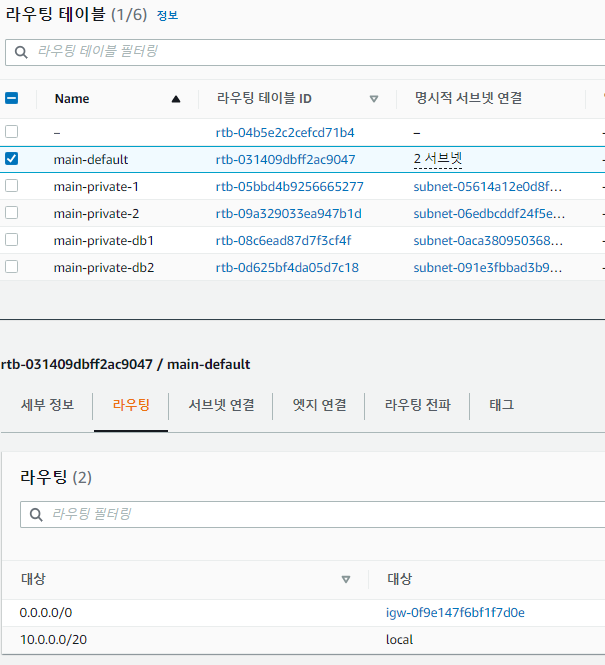Open route table rtb-0d625bf4da05d7c18 link
605x665 pixels.
[x=287, y=268]
